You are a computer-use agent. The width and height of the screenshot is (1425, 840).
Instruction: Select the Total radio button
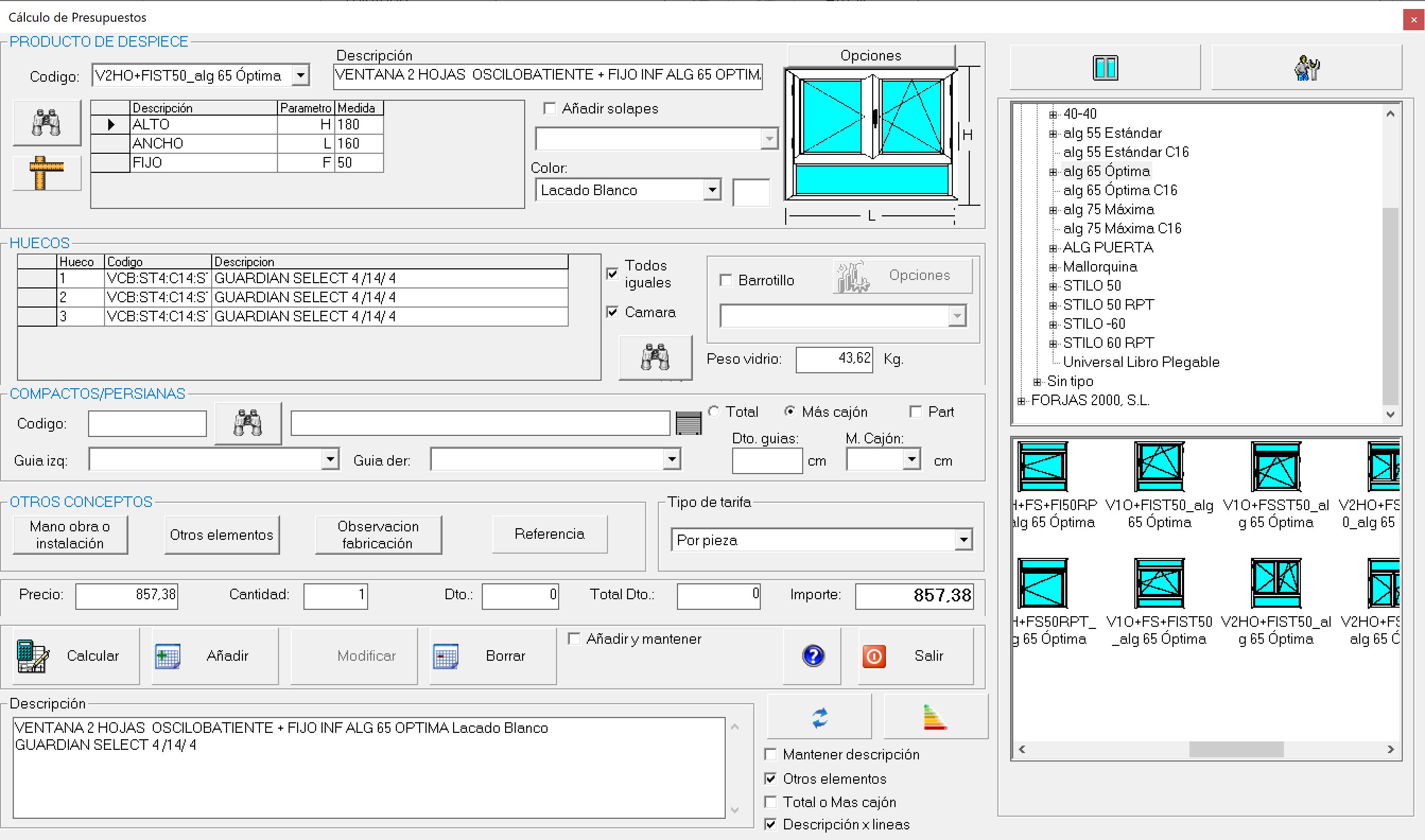(x=714, y=412)
